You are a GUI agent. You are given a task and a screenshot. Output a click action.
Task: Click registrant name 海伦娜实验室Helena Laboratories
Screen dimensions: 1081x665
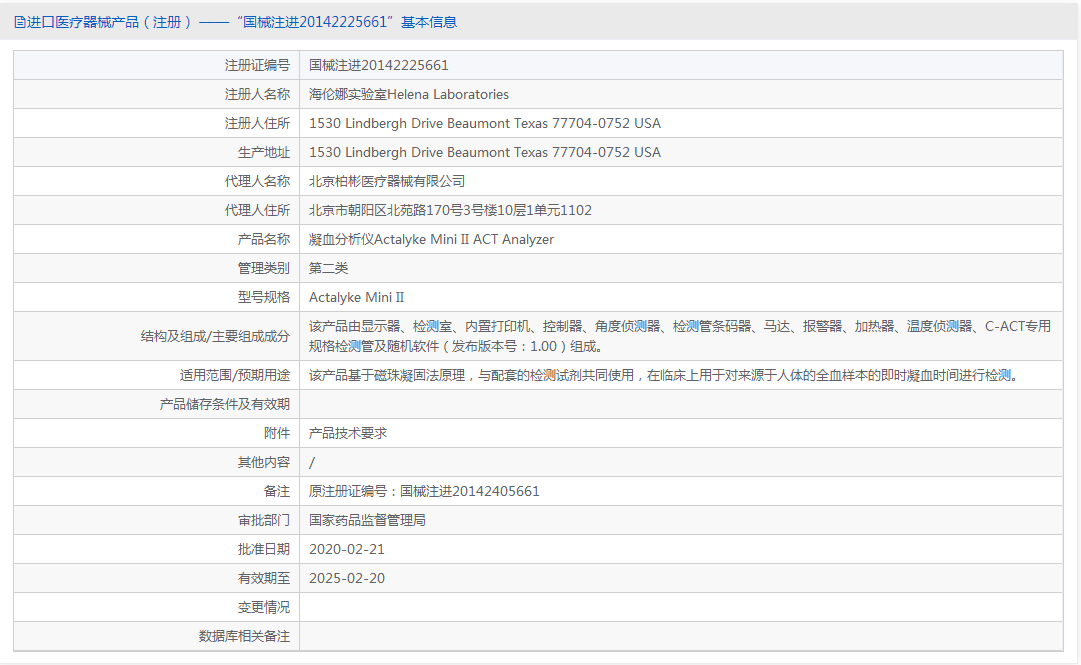point(409,94)
